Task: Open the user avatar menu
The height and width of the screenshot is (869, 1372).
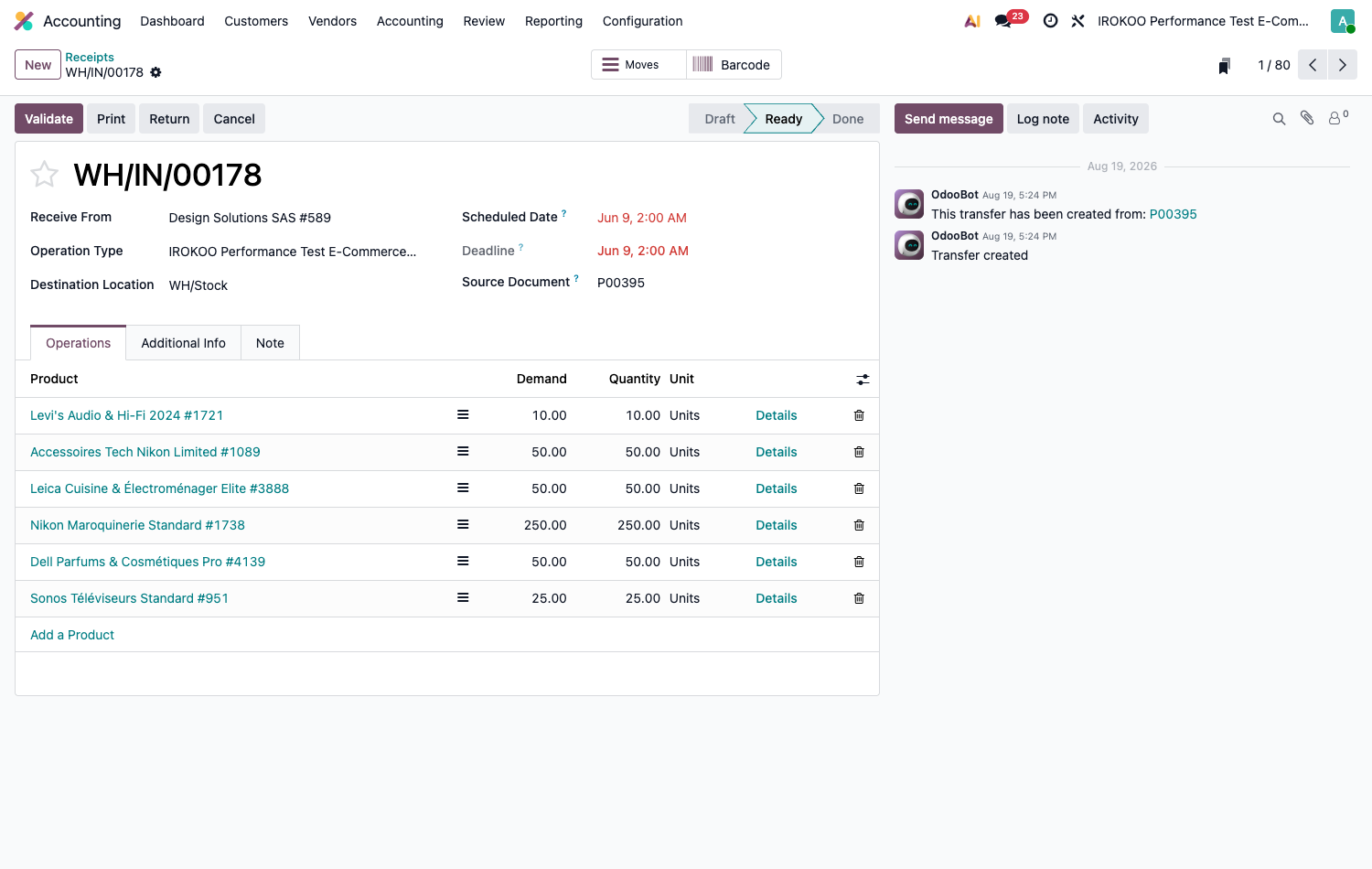Action: 1342,21
